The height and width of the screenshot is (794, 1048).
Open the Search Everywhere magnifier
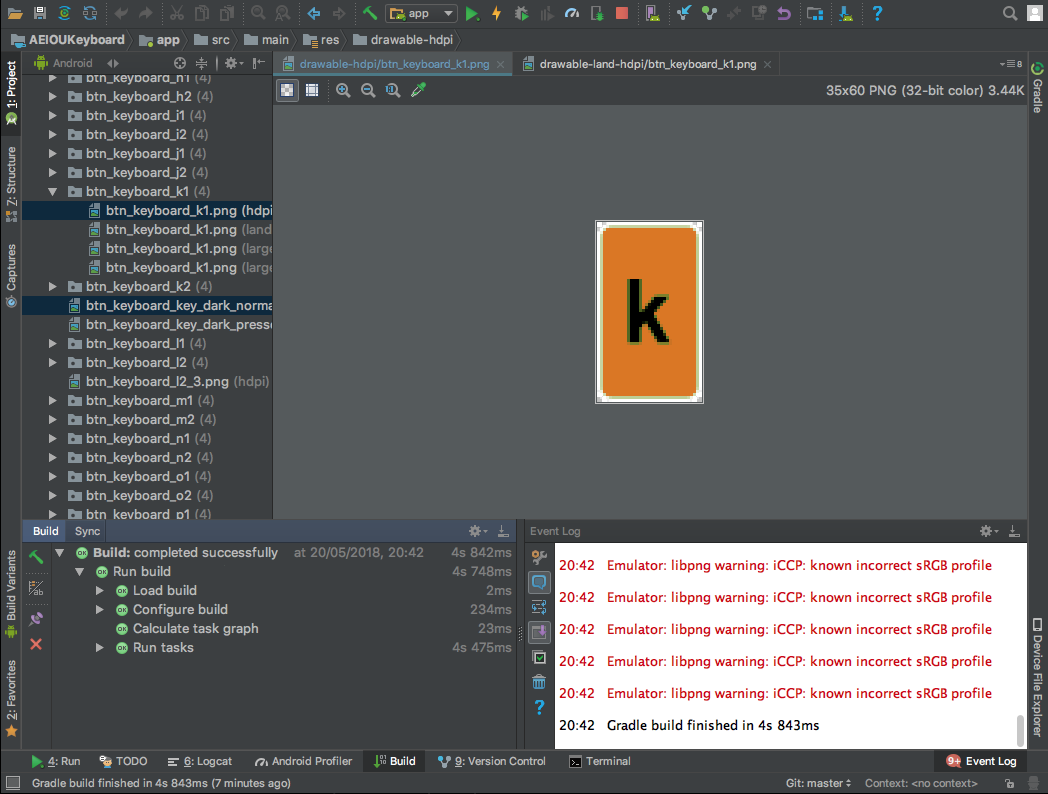point(1010,14)
